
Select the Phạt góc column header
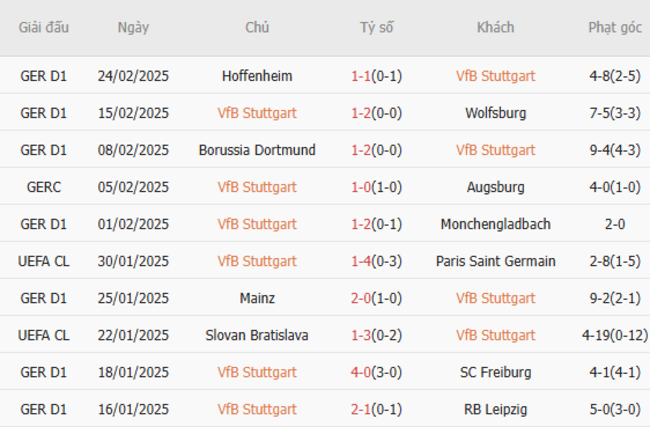point(615,27)
